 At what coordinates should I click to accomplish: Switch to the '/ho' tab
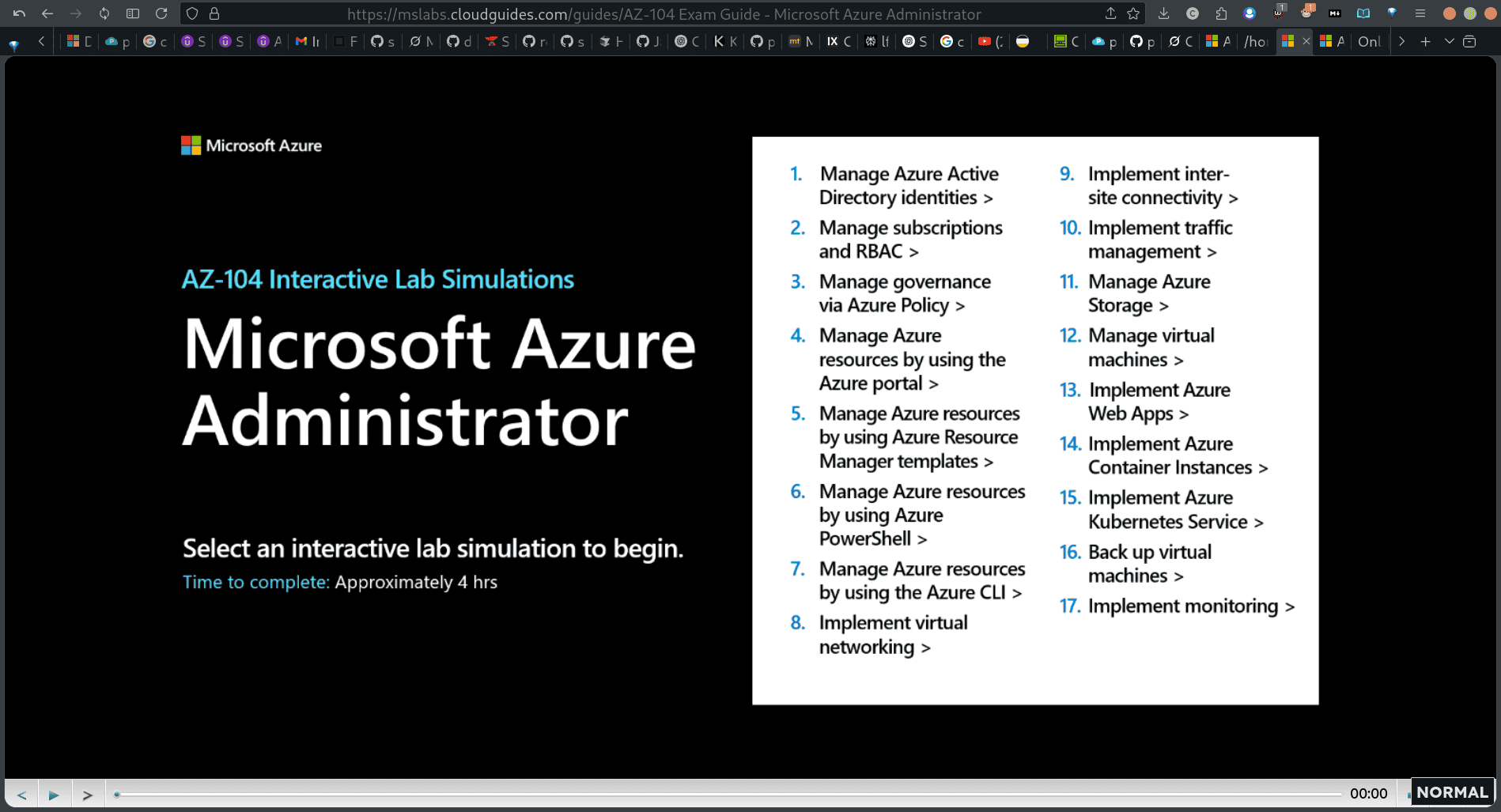click(x=1256, y=42)
